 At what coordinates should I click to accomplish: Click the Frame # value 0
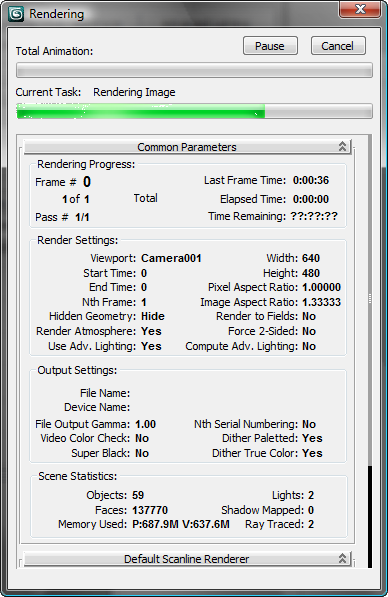coord(87,182)
